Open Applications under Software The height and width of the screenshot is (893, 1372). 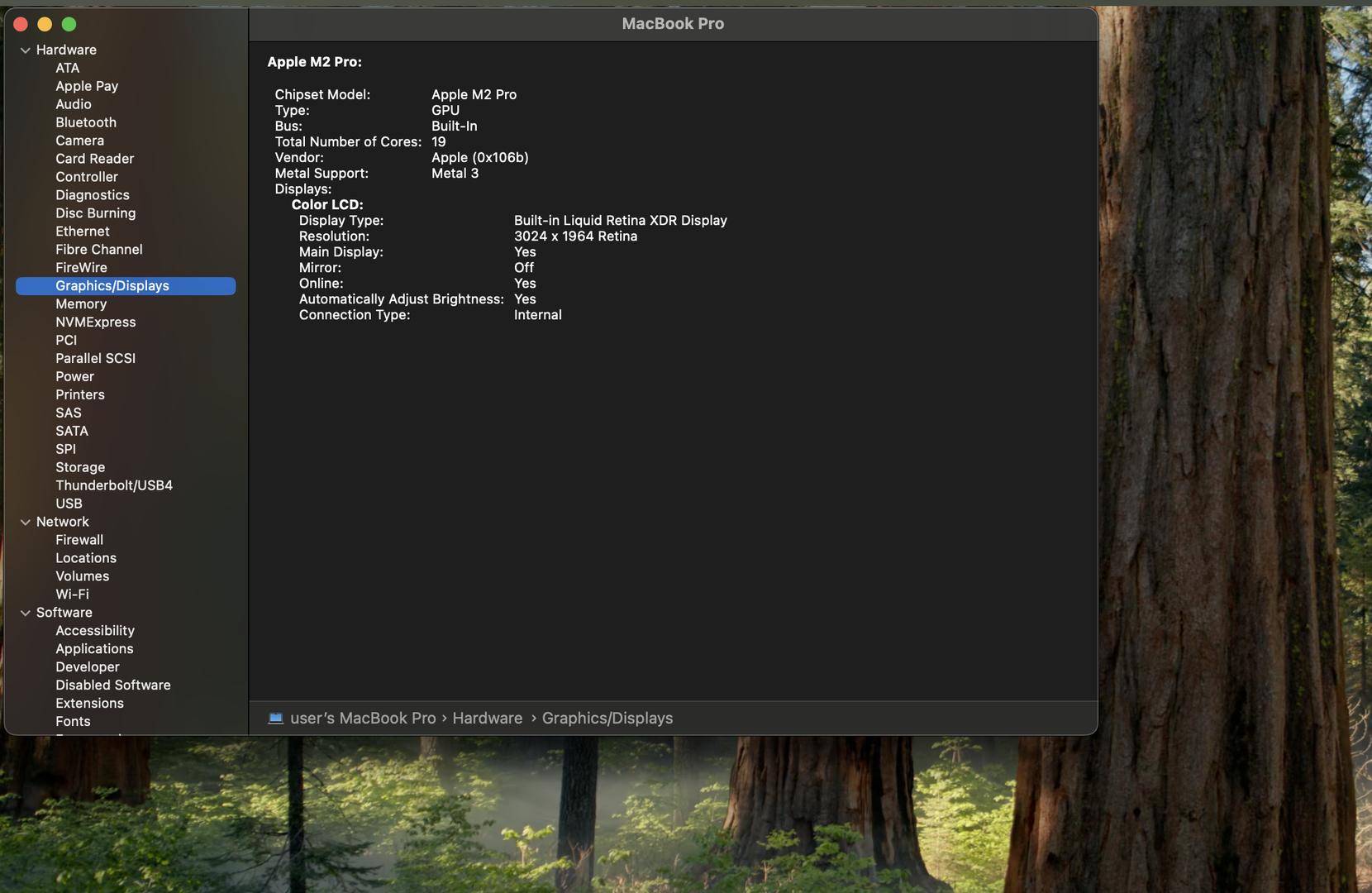[94, 651]
